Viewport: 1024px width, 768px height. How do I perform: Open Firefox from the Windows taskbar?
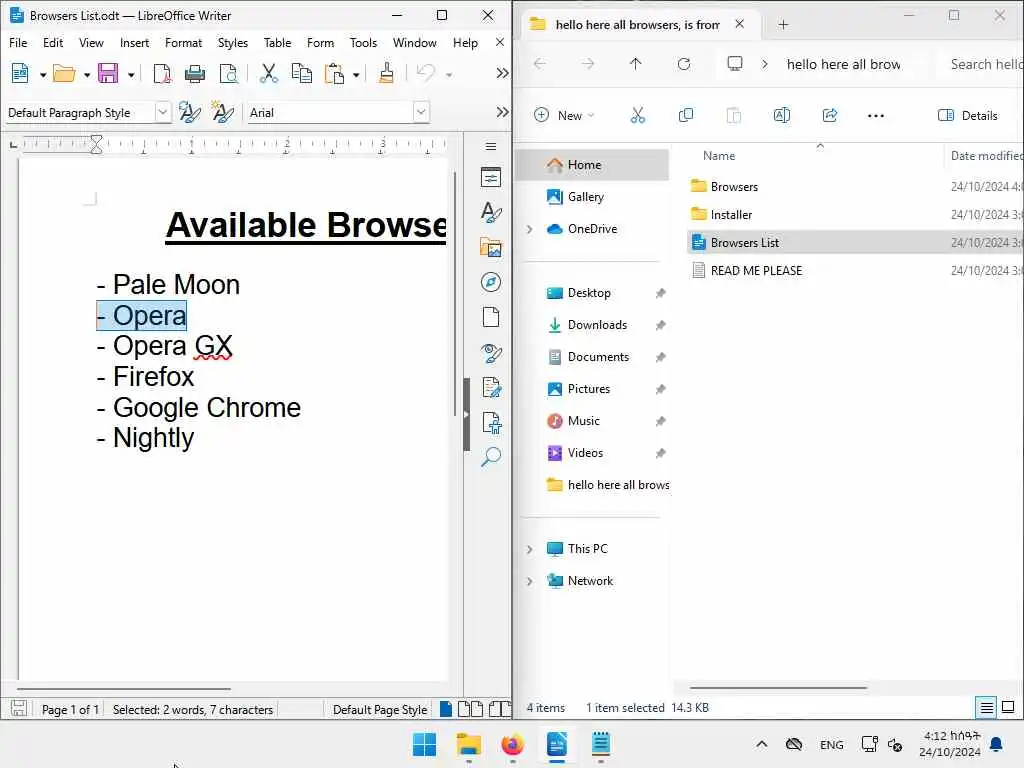click(513, 744)
